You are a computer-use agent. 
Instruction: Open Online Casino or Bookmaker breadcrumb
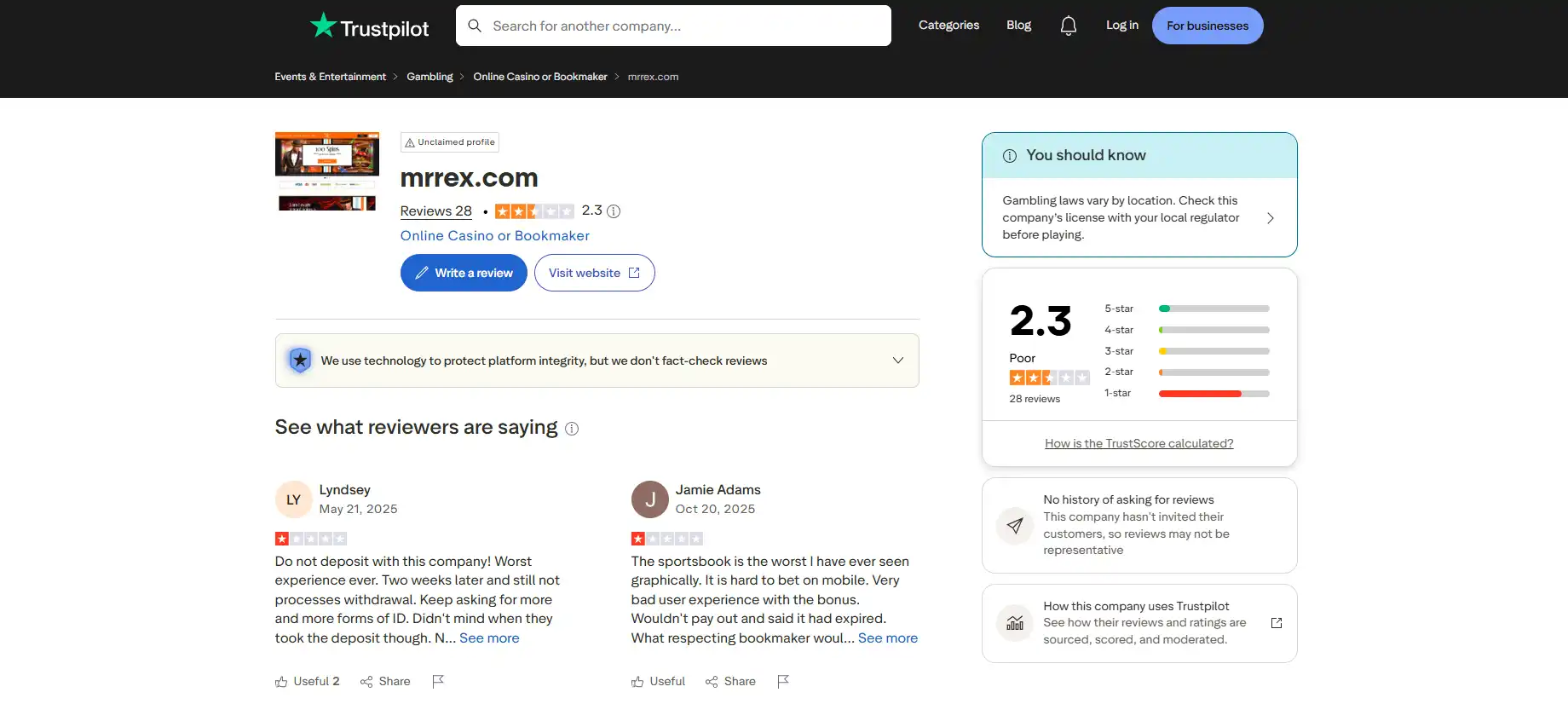click(540, 77)
